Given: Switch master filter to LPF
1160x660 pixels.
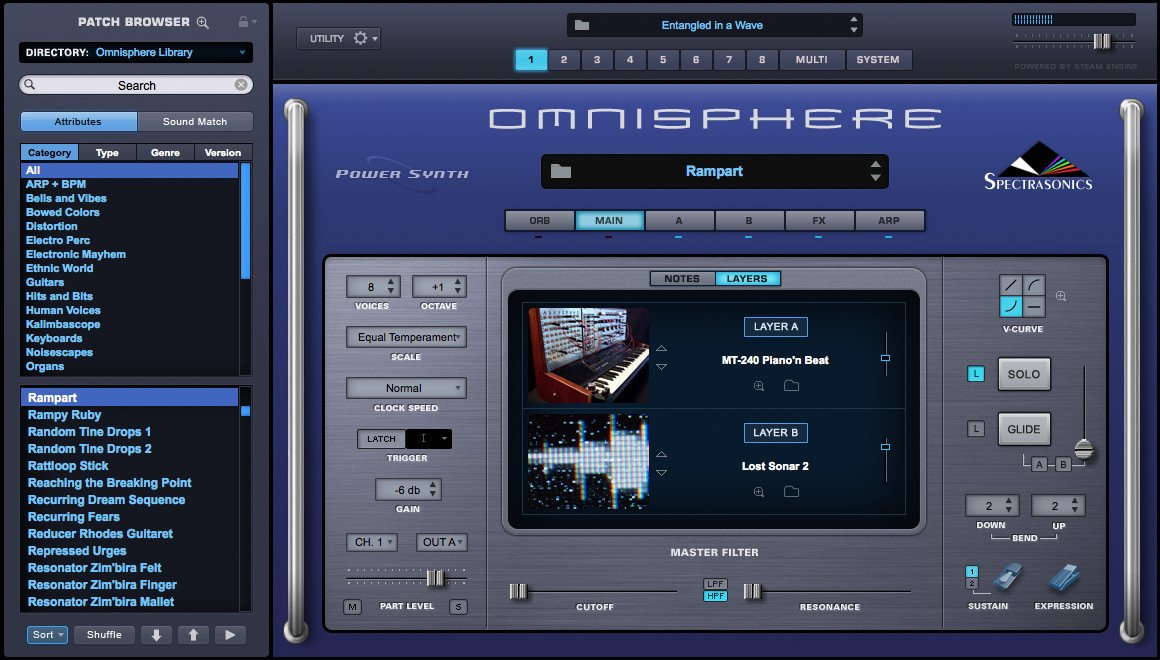Looking at the screenshot, I should [x=715, y=584].
